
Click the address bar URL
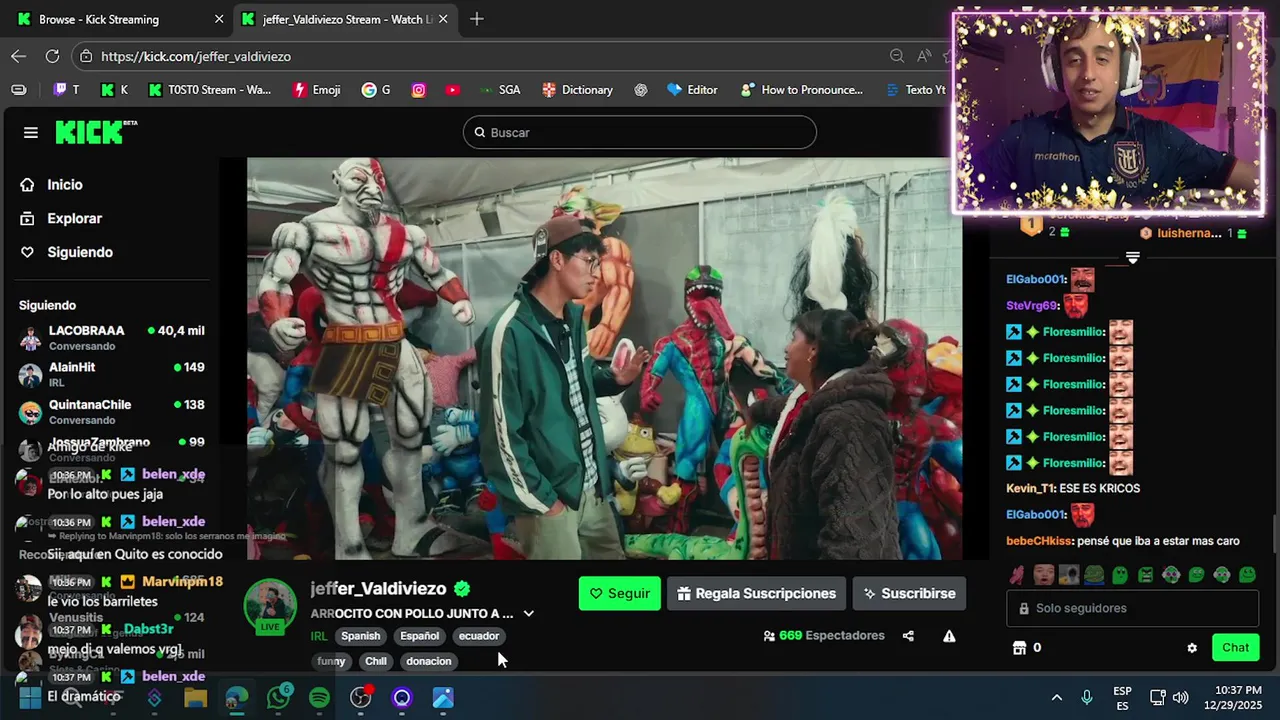click(196, 56)
